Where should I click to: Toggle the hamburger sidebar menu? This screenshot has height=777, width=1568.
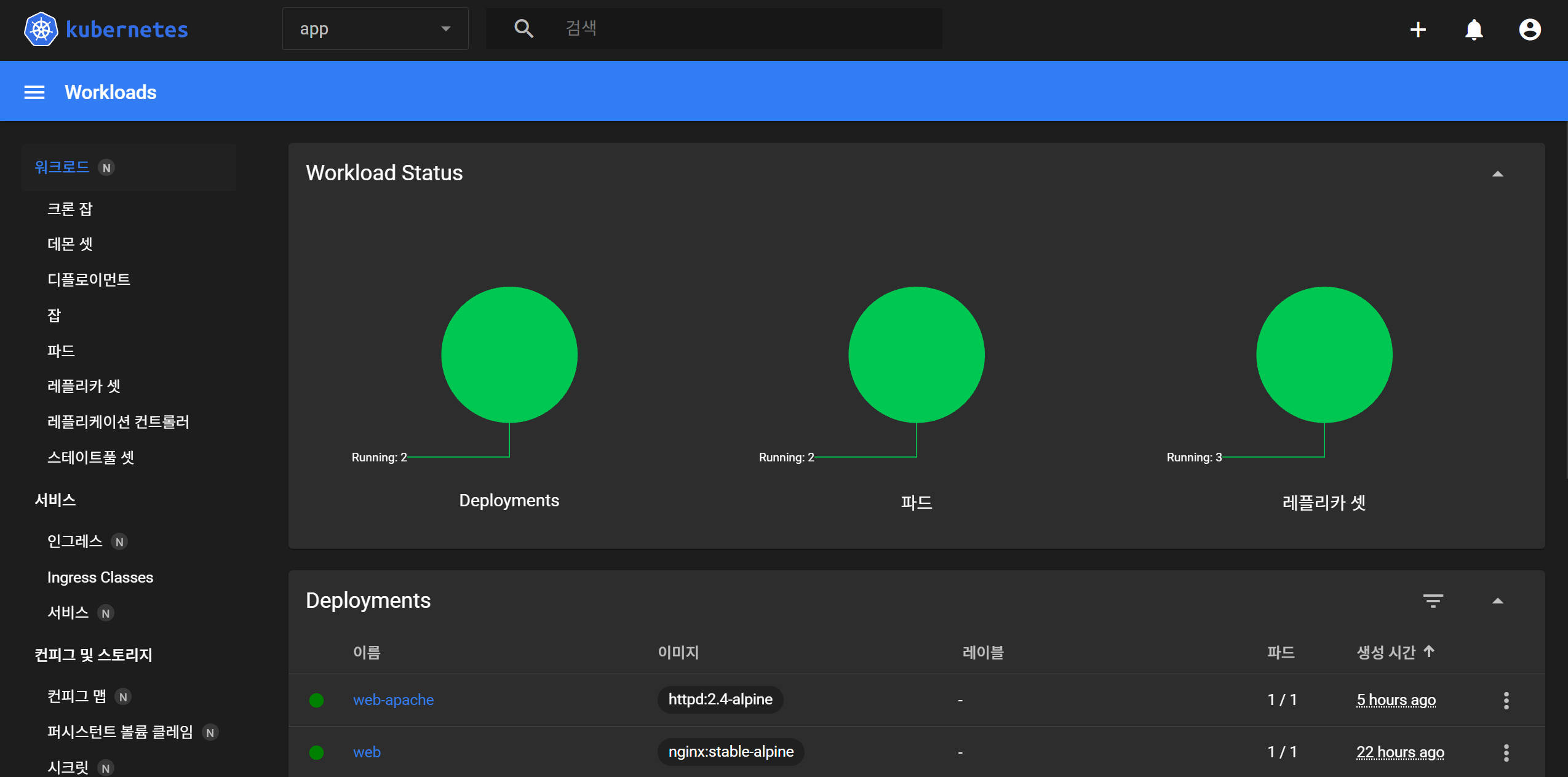[x=34, y=92]
